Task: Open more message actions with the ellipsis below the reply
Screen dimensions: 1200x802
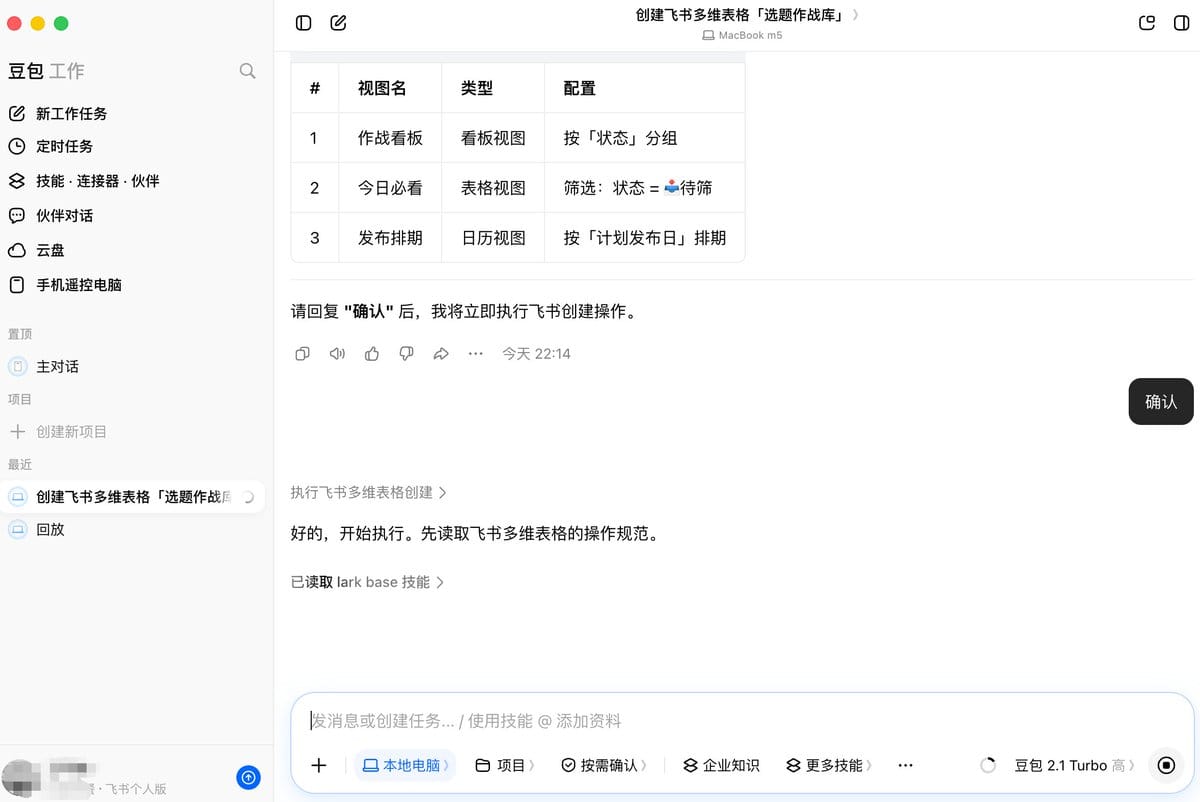Action: [x=476, y=354]
